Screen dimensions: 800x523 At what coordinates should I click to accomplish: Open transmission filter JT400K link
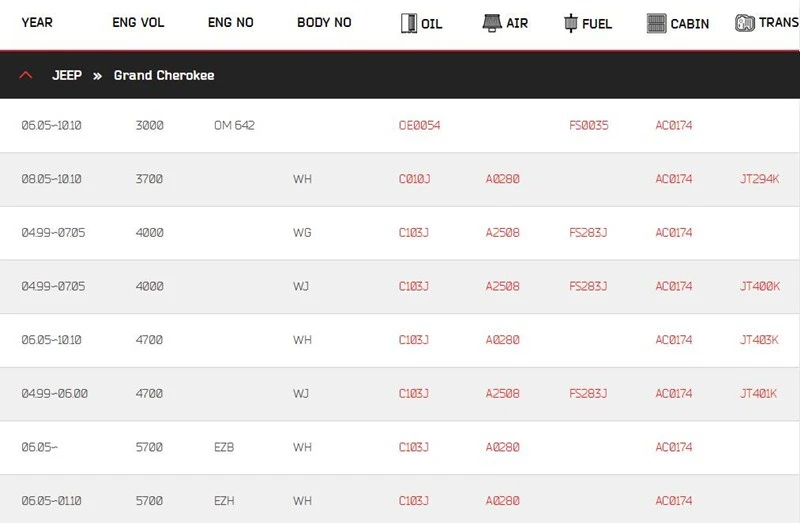click(x=760, y=286)
